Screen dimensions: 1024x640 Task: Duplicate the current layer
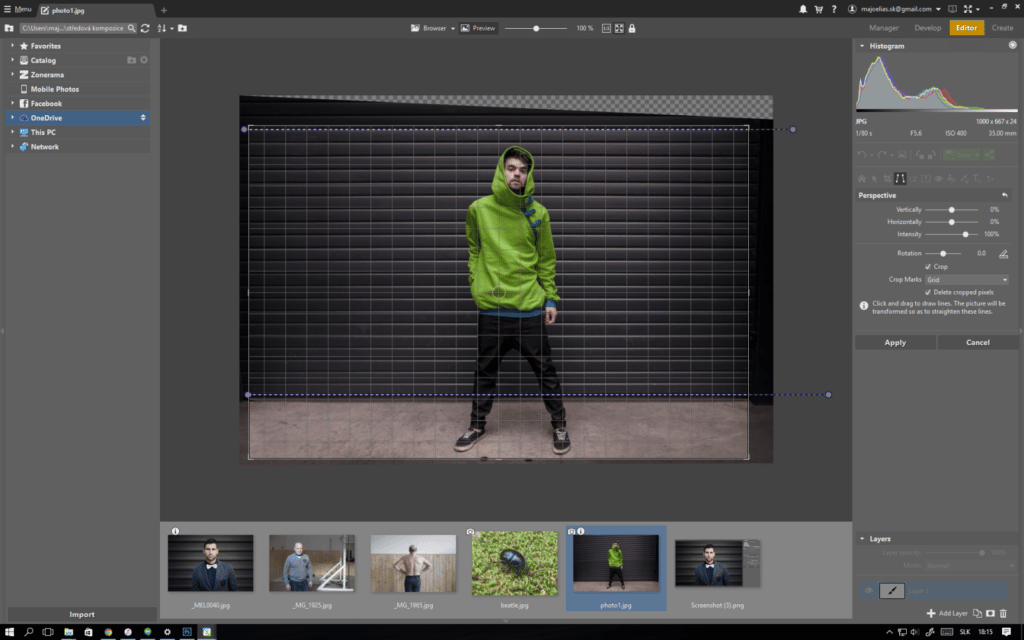(x=977, y=613)
